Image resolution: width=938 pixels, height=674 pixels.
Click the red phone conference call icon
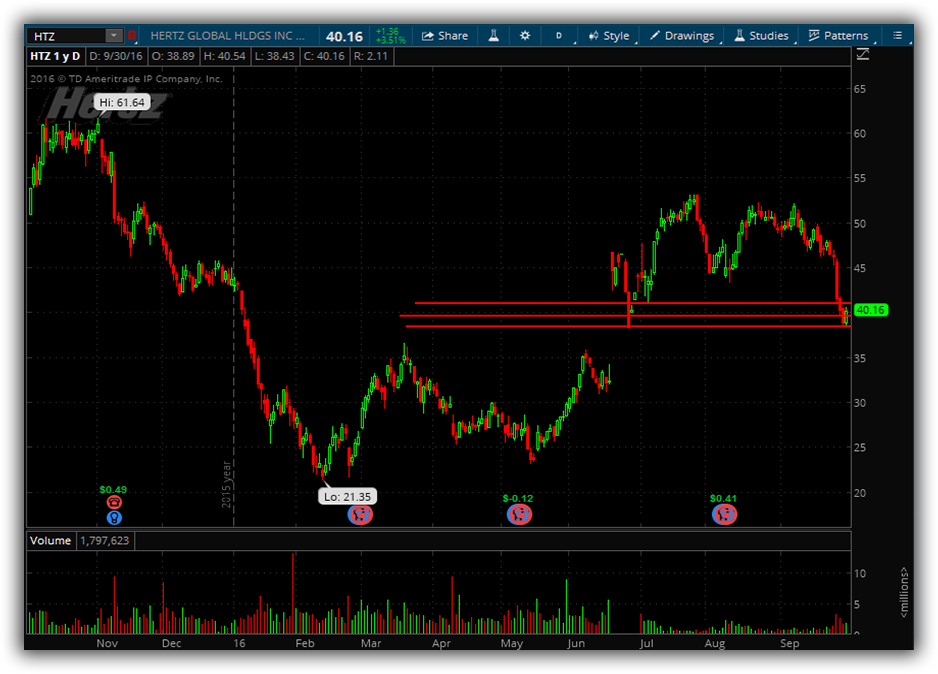coord(114,502)
